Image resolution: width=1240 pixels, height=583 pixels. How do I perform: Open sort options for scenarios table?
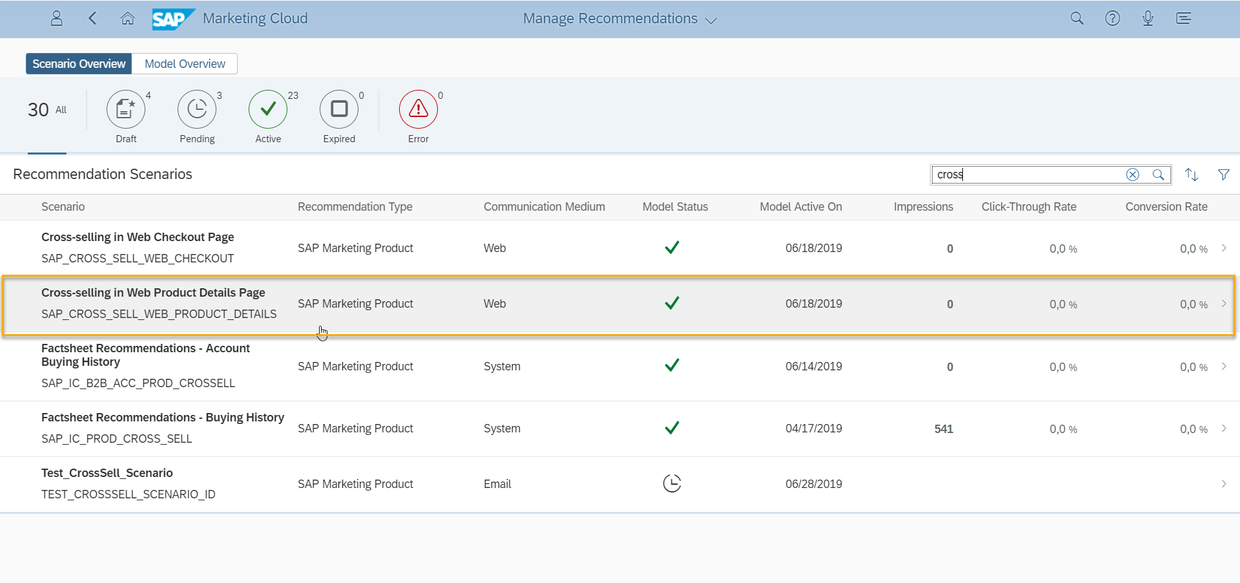[x=1191, y=175]
